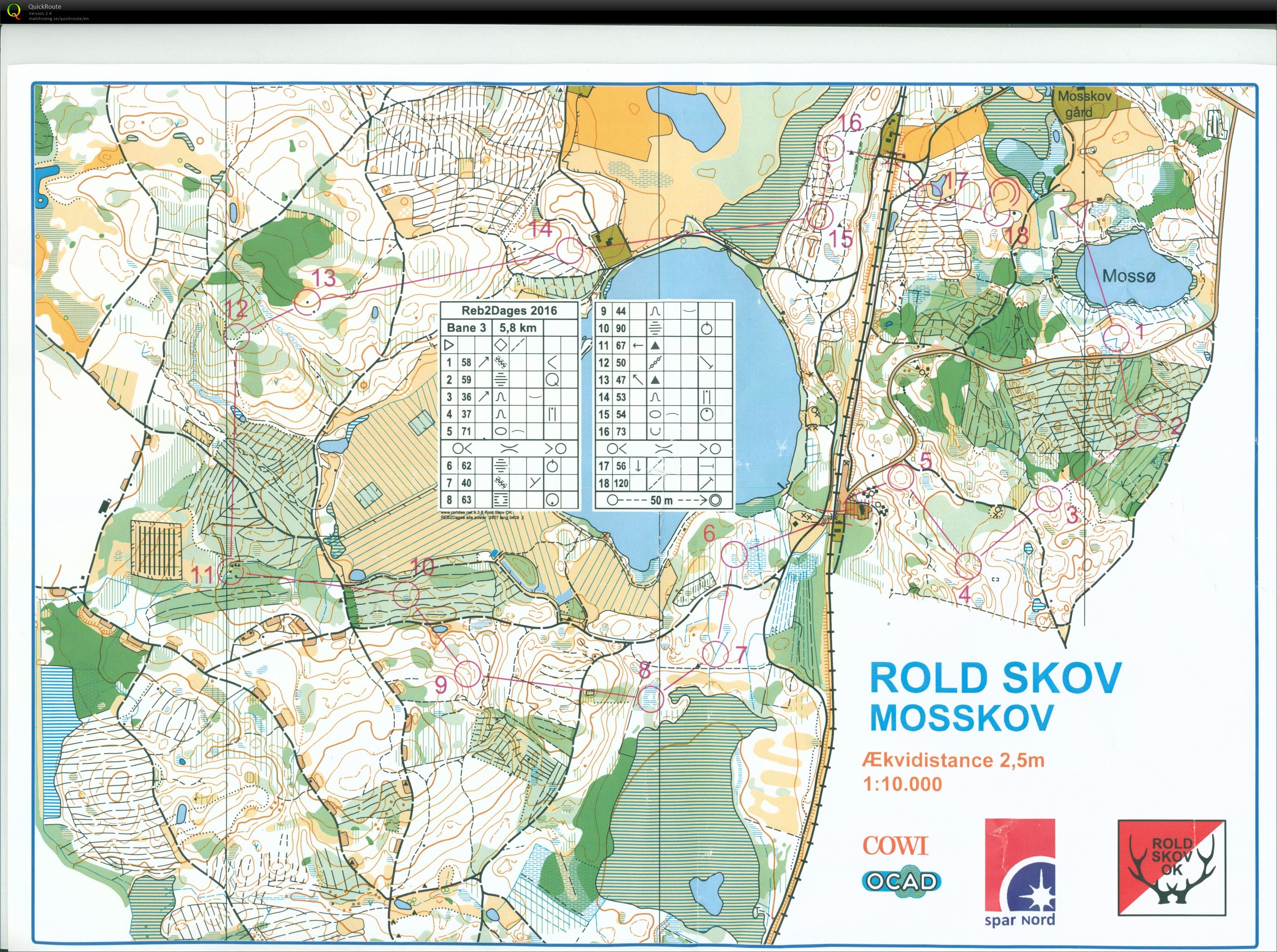The image size is (1277, 952).
Task: Click the 50 m finish distance text
Action: tap(661, 500)
